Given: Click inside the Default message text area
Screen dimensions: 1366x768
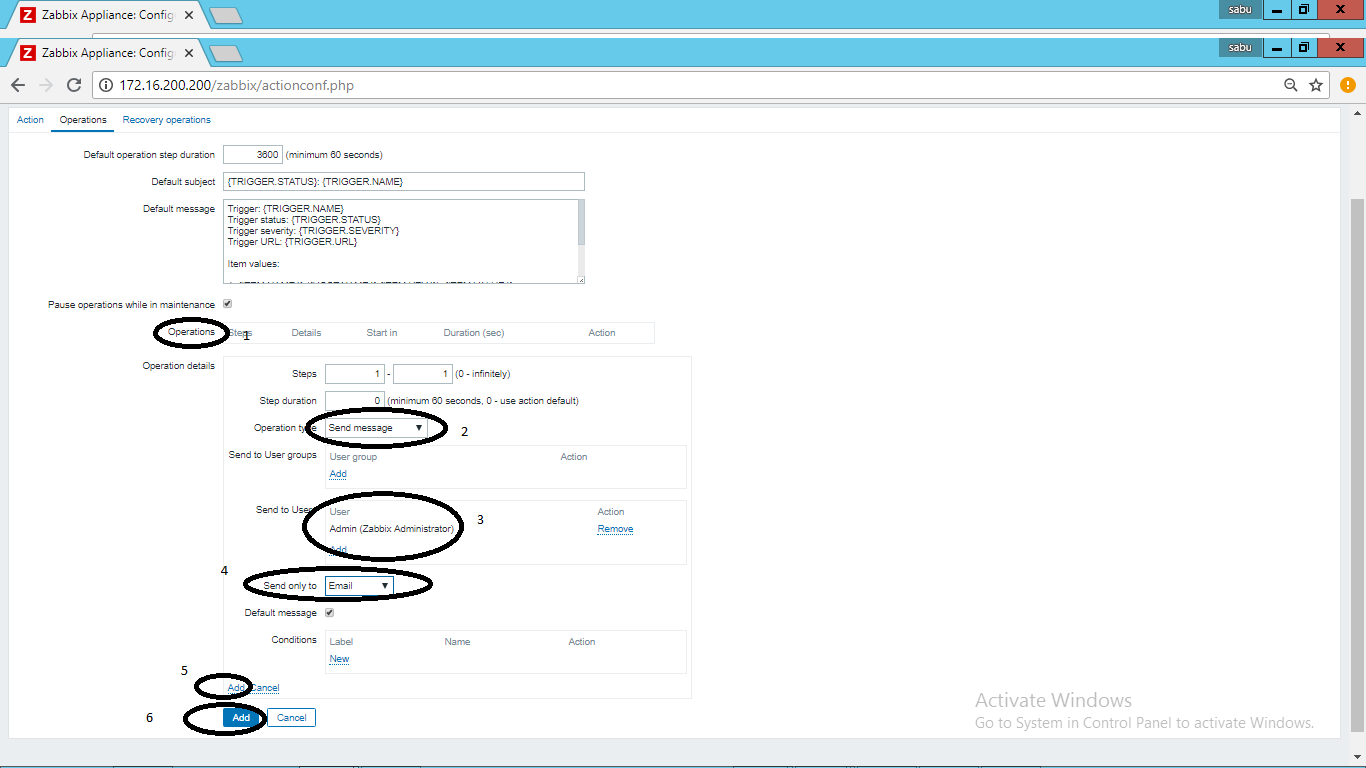Looking at the screenshot, I should click(400, 241).
